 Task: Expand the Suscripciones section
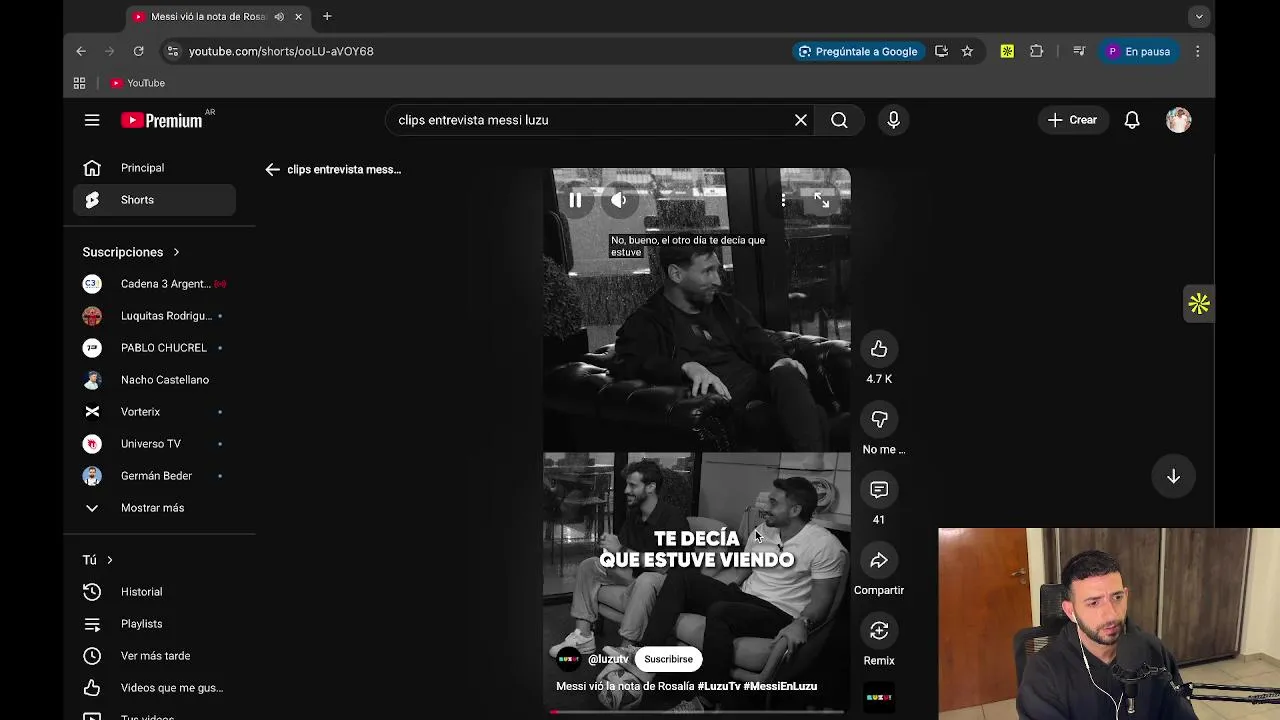[x=131, y=252]
